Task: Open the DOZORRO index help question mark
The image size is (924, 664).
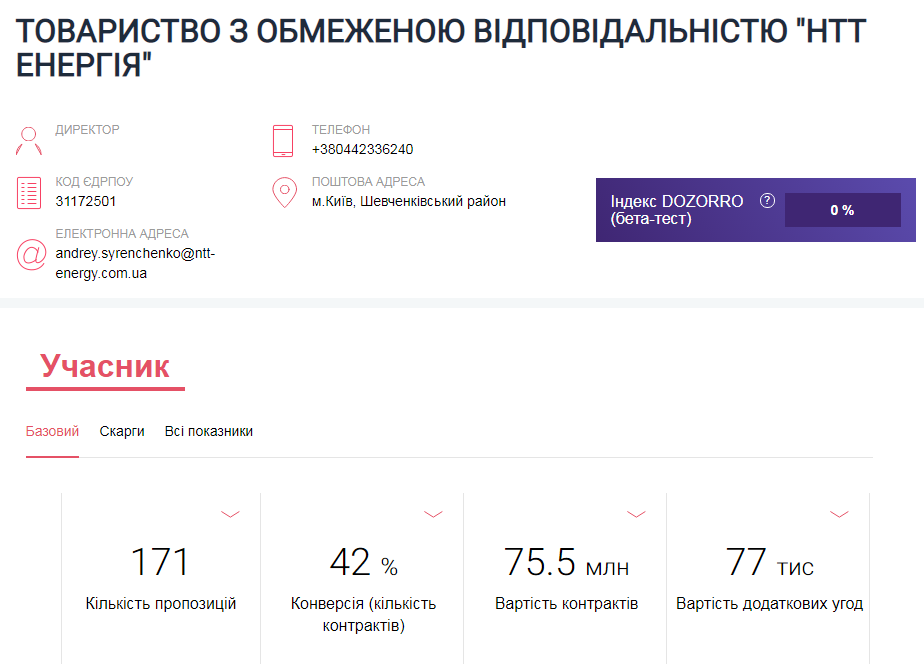Action: coord(767,201)
